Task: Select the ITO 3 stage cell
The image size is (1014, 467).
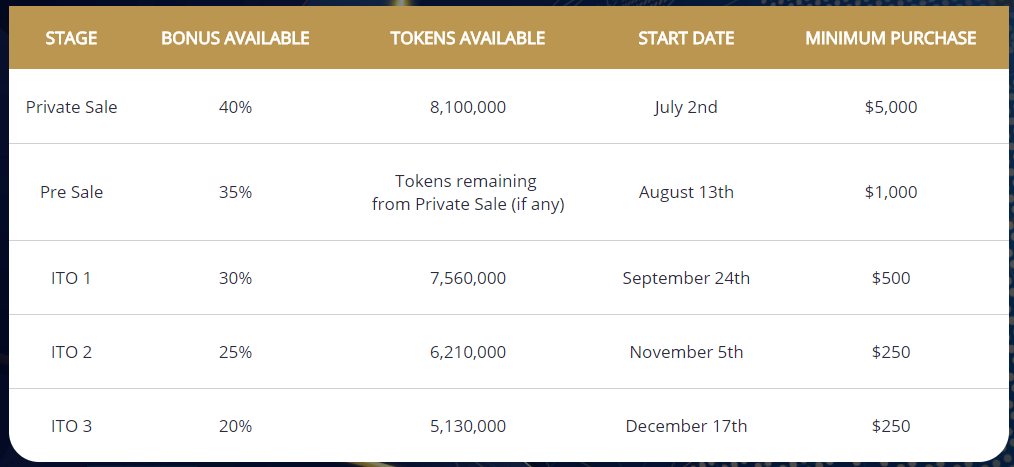Action: tap(71, 426)
